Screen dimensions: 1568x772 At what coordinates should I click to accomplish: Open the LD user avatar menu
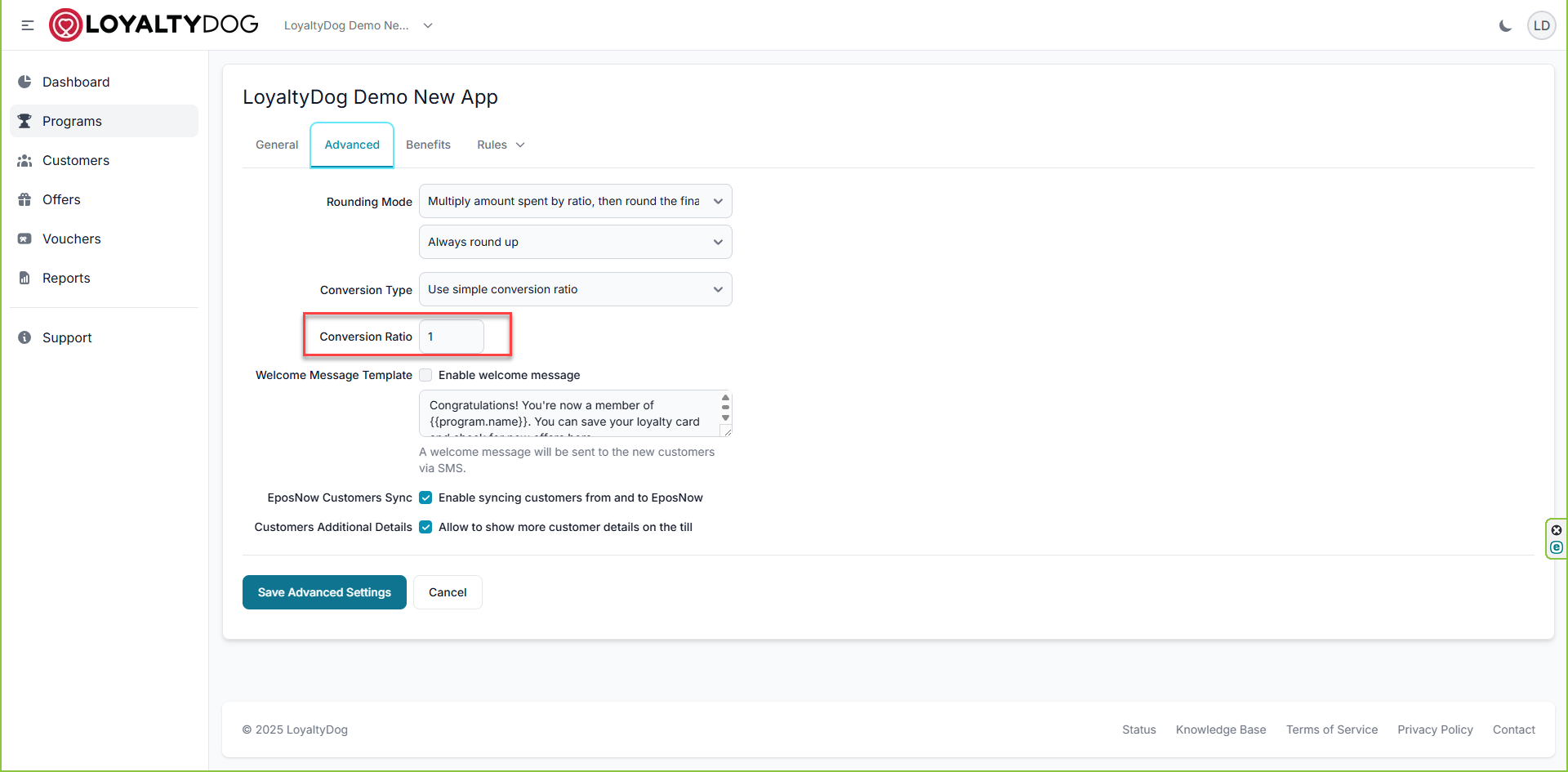click(1541, 25)
